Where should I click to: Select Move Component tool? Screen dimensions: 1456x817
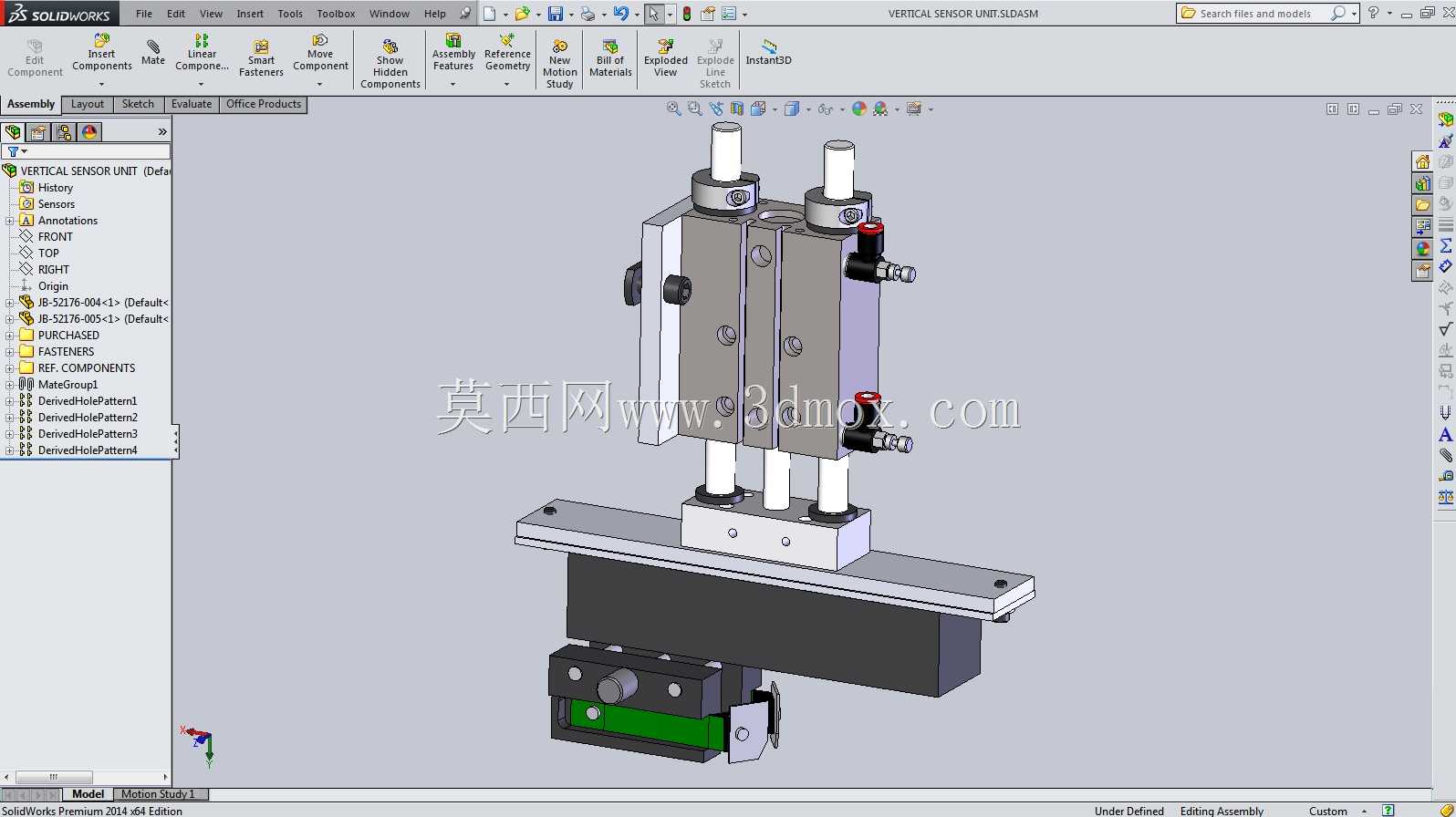click(320, 53)
